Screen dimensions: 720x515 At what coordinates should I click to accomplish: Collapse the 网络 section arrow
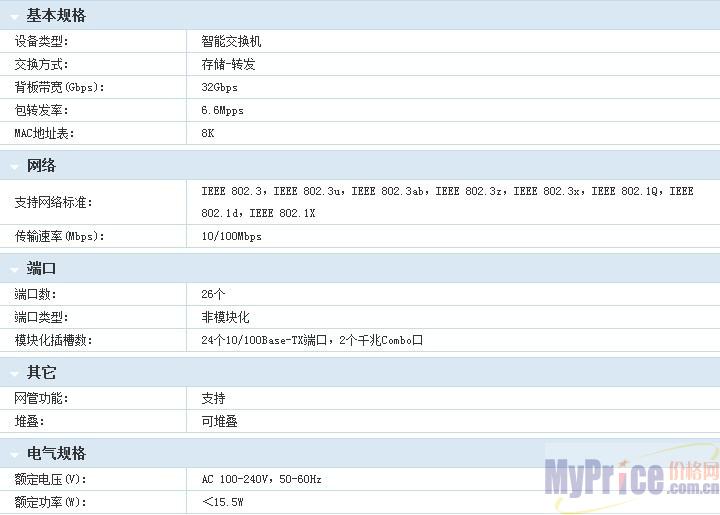pos(13,166)
